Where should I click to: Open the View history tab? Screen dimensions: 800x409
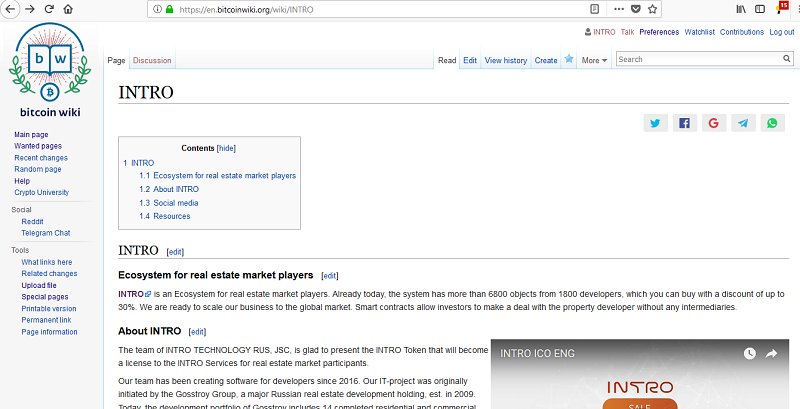(x=506, y=60)
